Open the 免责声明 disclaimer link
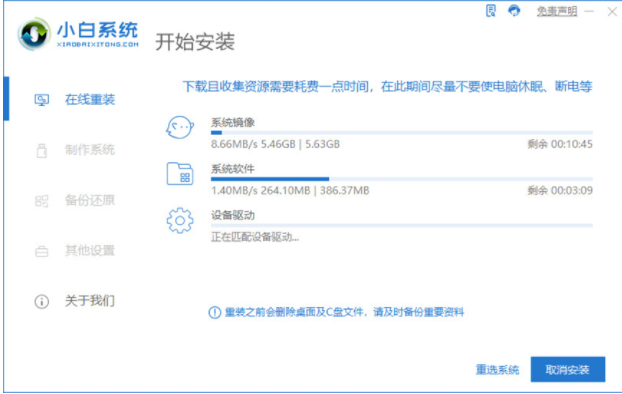Screen dimensions: 622x394 (557, 11)
